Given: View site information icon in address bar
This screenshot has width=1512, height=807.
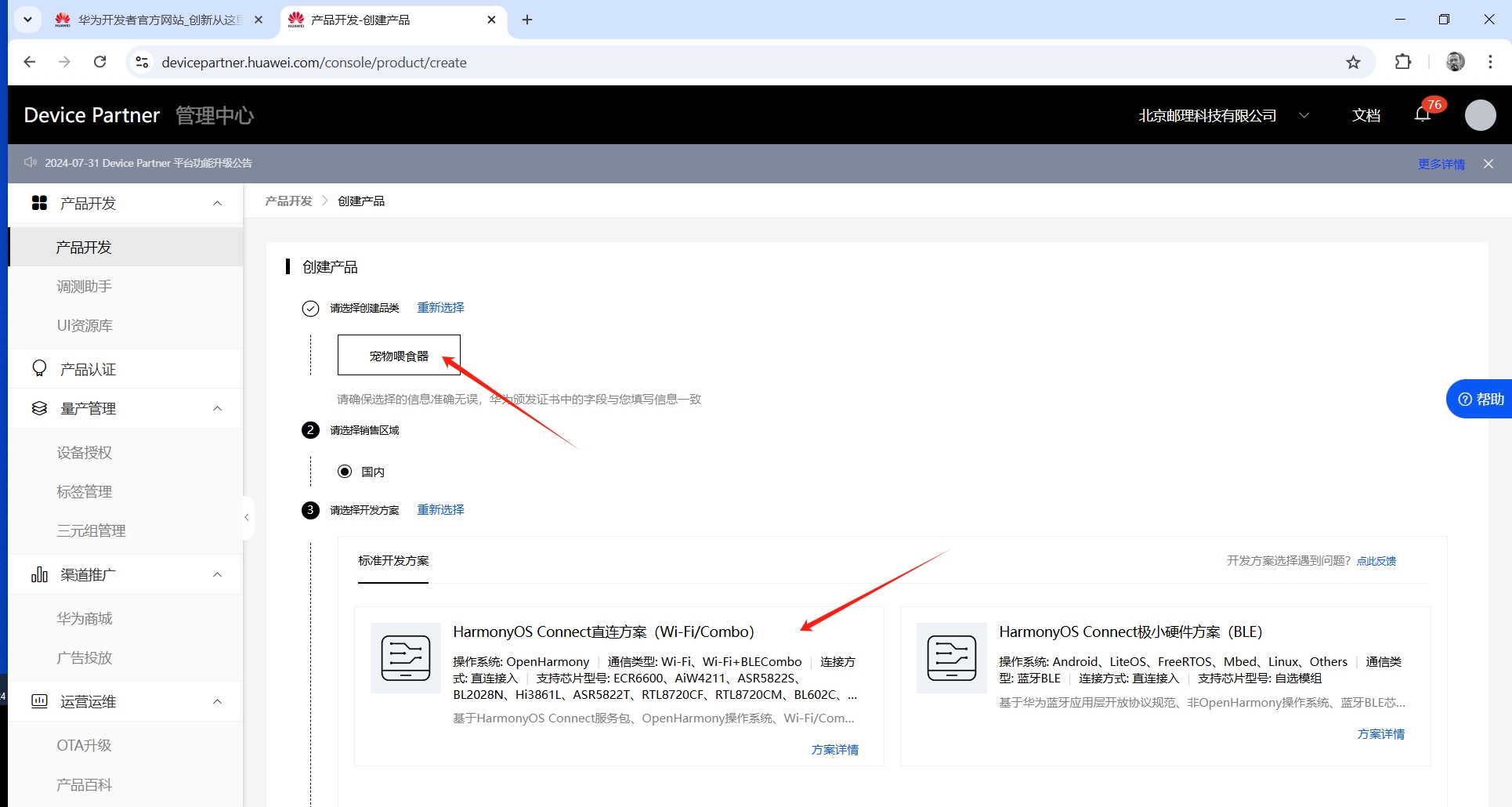Looking at the screenshot, I should pos(142,62).
